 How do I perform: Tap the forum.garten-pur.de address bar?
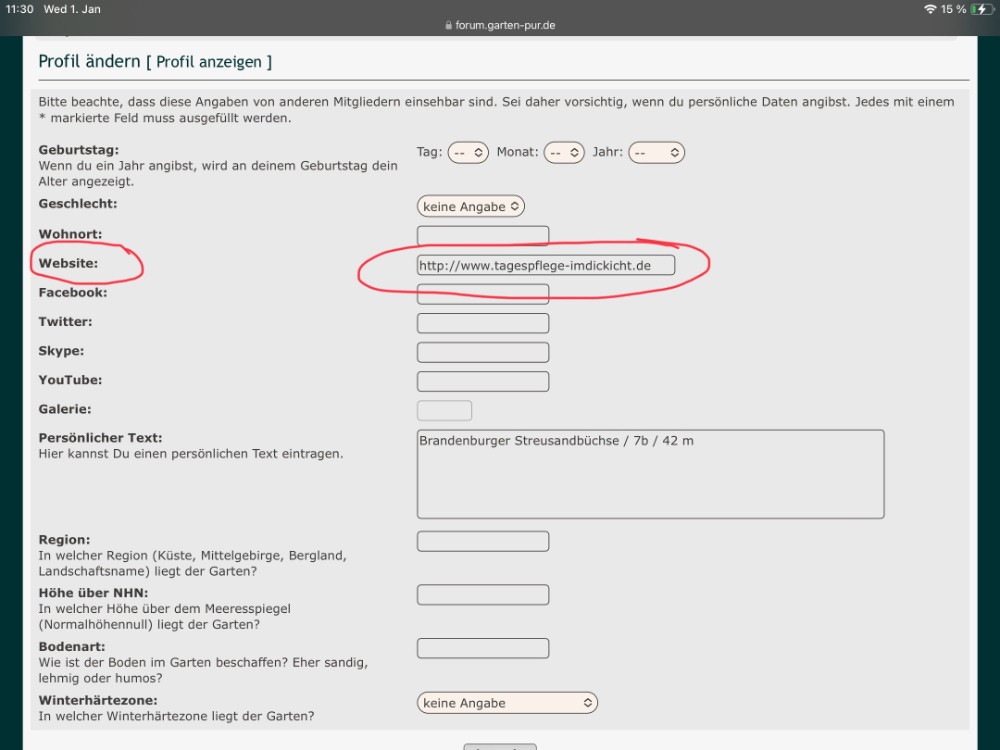coord(500,26)
